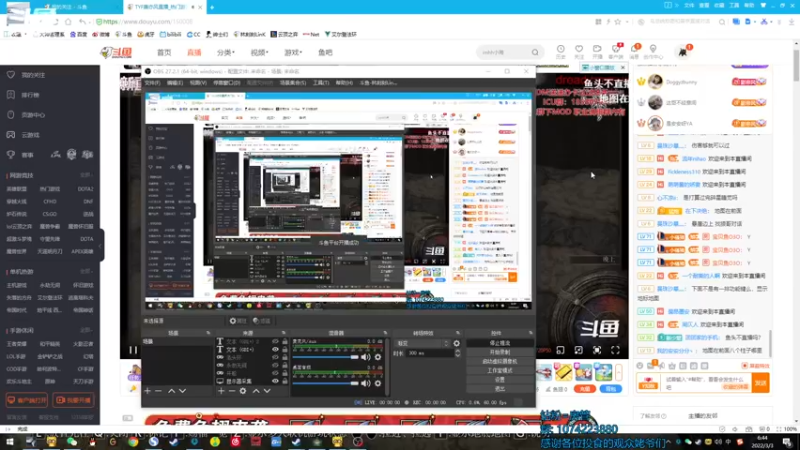Go to 直播 tab in Douyu nav
Screen dimensions: 800x450
click(x=194, y=53)
